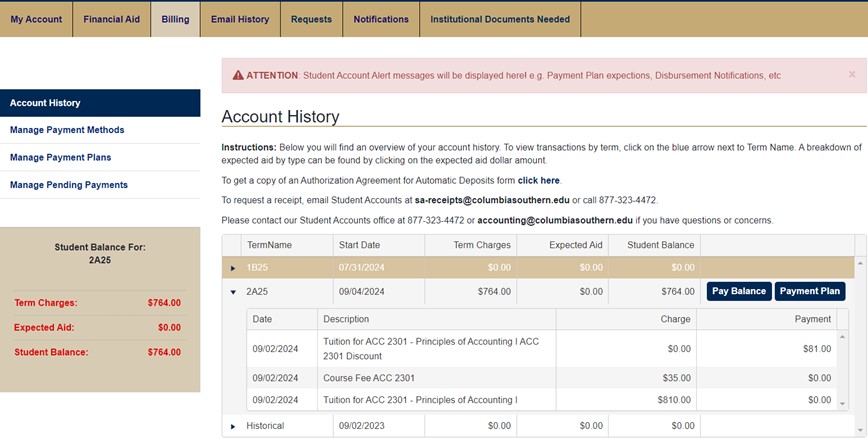Open Institutional Documents Needed tab
The image size is (868, 439).
pyautogui.click(x=499, y=19)
